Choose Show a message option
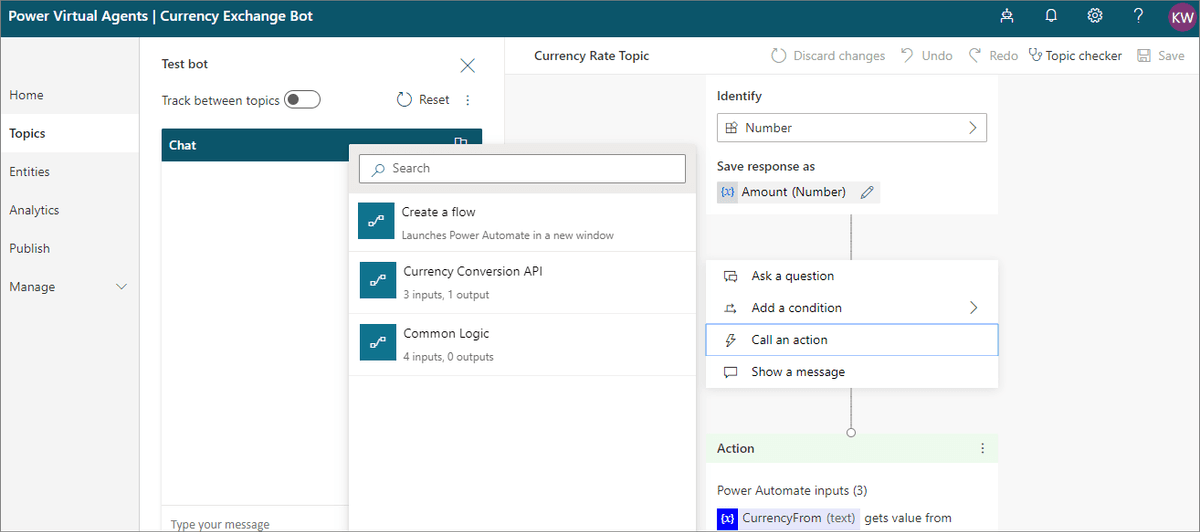Viewport: 1200px width, 532px height. [x=852, y=372]
